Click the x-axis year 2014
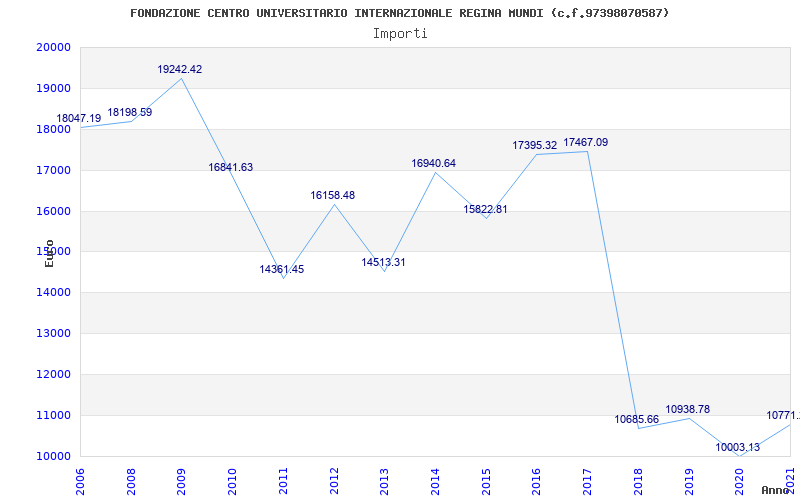 (x=435, y=481)
